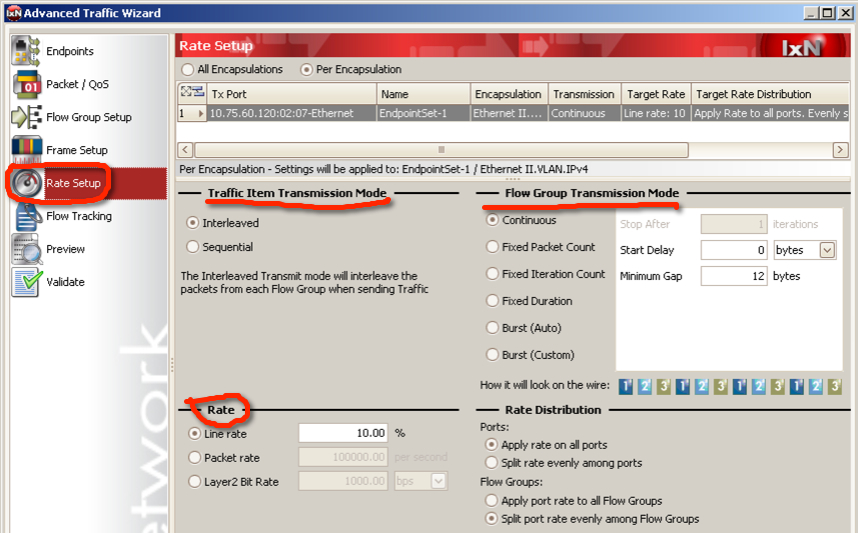858x533 pixels.
Task: Switch to Frame Setup page
Action: (x=77, y=150)
